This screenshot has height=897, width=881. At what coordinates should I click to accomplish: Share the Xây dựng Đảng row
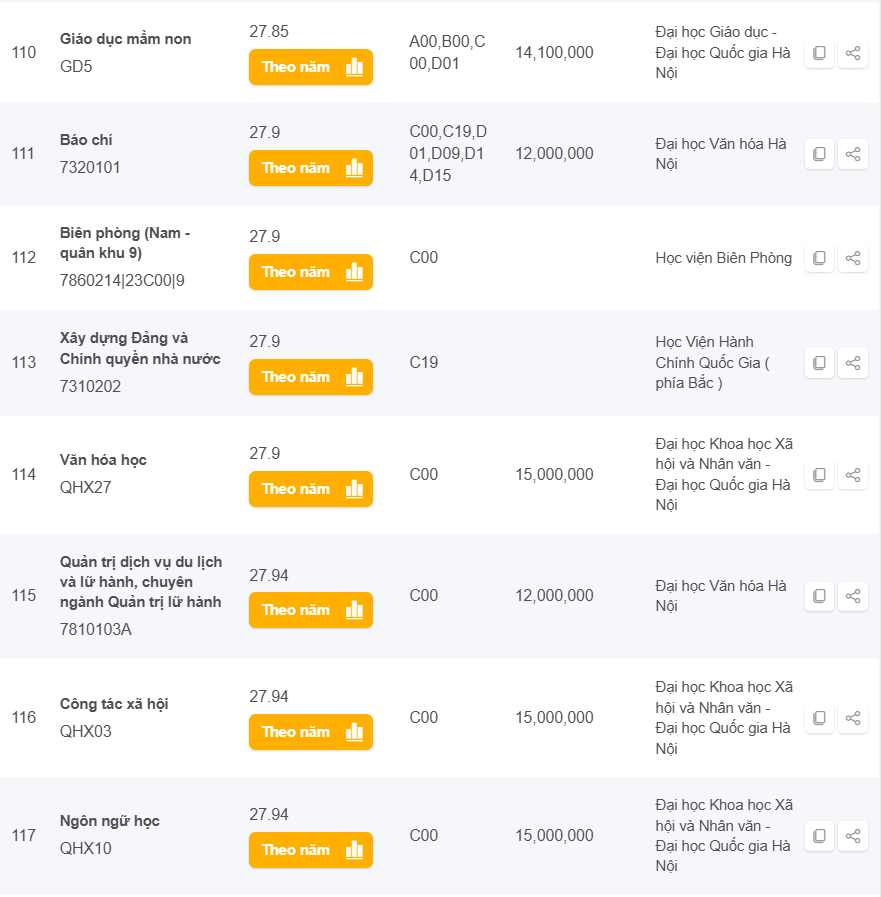(x=853, y=363)
